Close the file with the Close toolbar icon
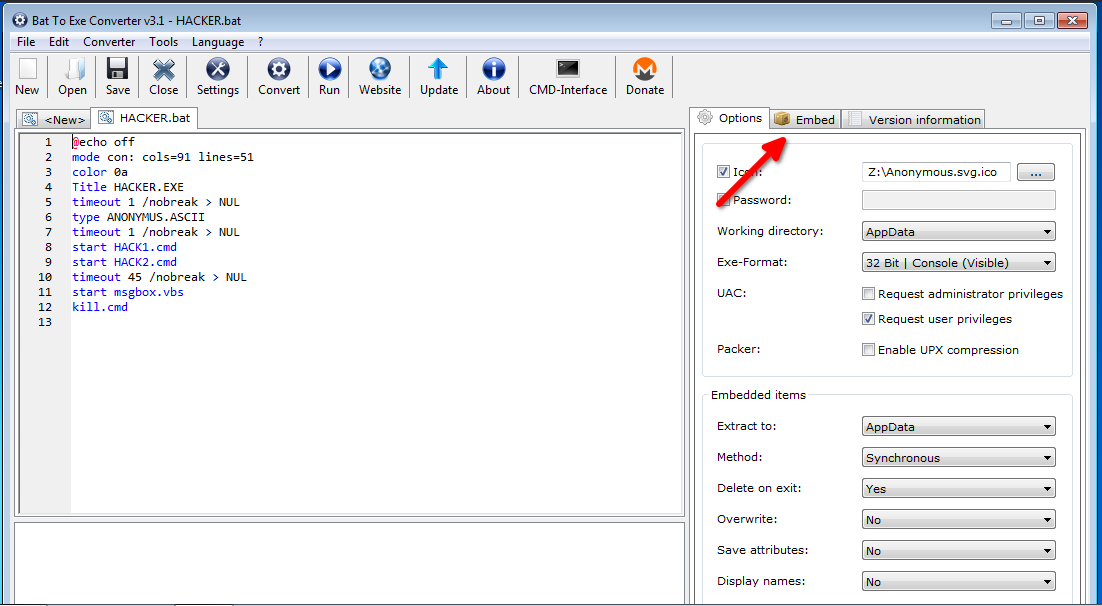The height and width of the screenshot is (606, 1102). [x=163, y=77]
